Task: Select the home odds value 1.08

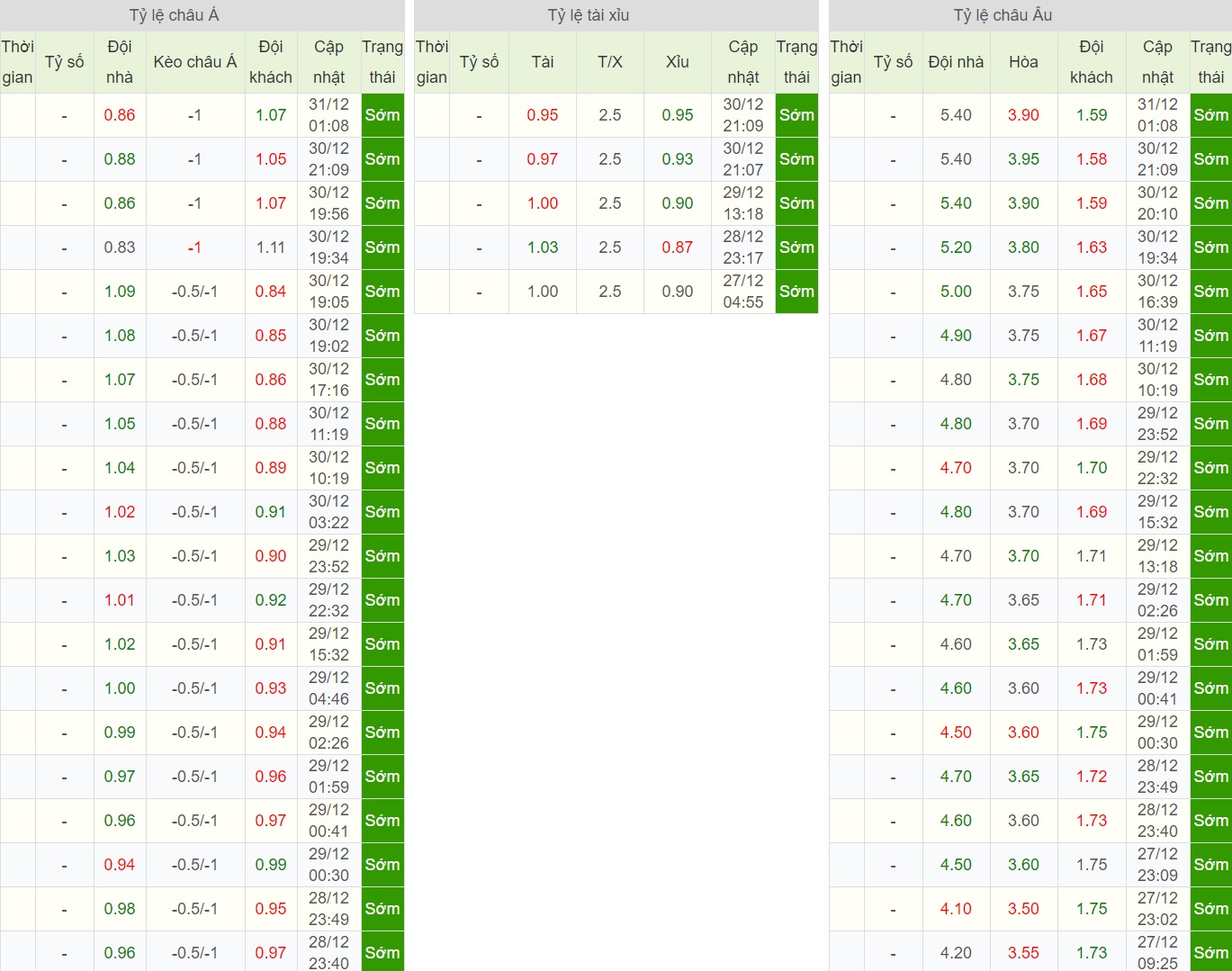Action: click(120, 336)
